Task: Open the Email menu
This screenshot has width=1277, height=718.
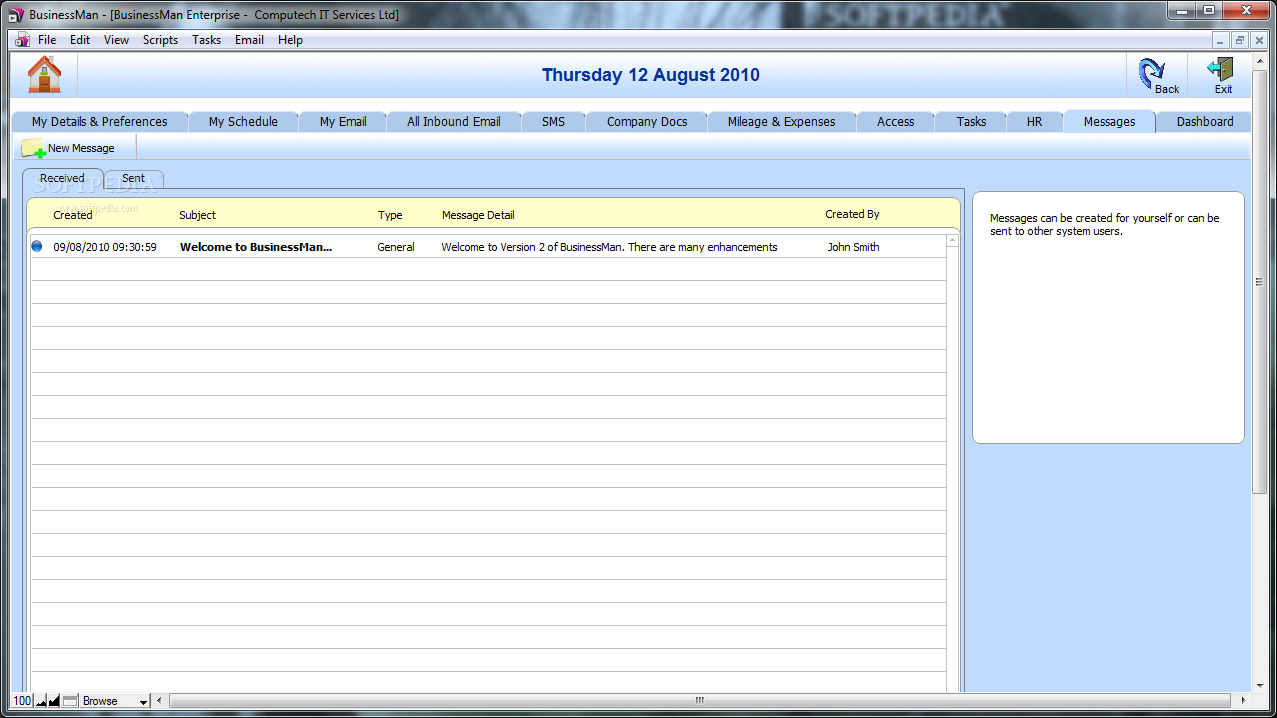Action: 249,40
